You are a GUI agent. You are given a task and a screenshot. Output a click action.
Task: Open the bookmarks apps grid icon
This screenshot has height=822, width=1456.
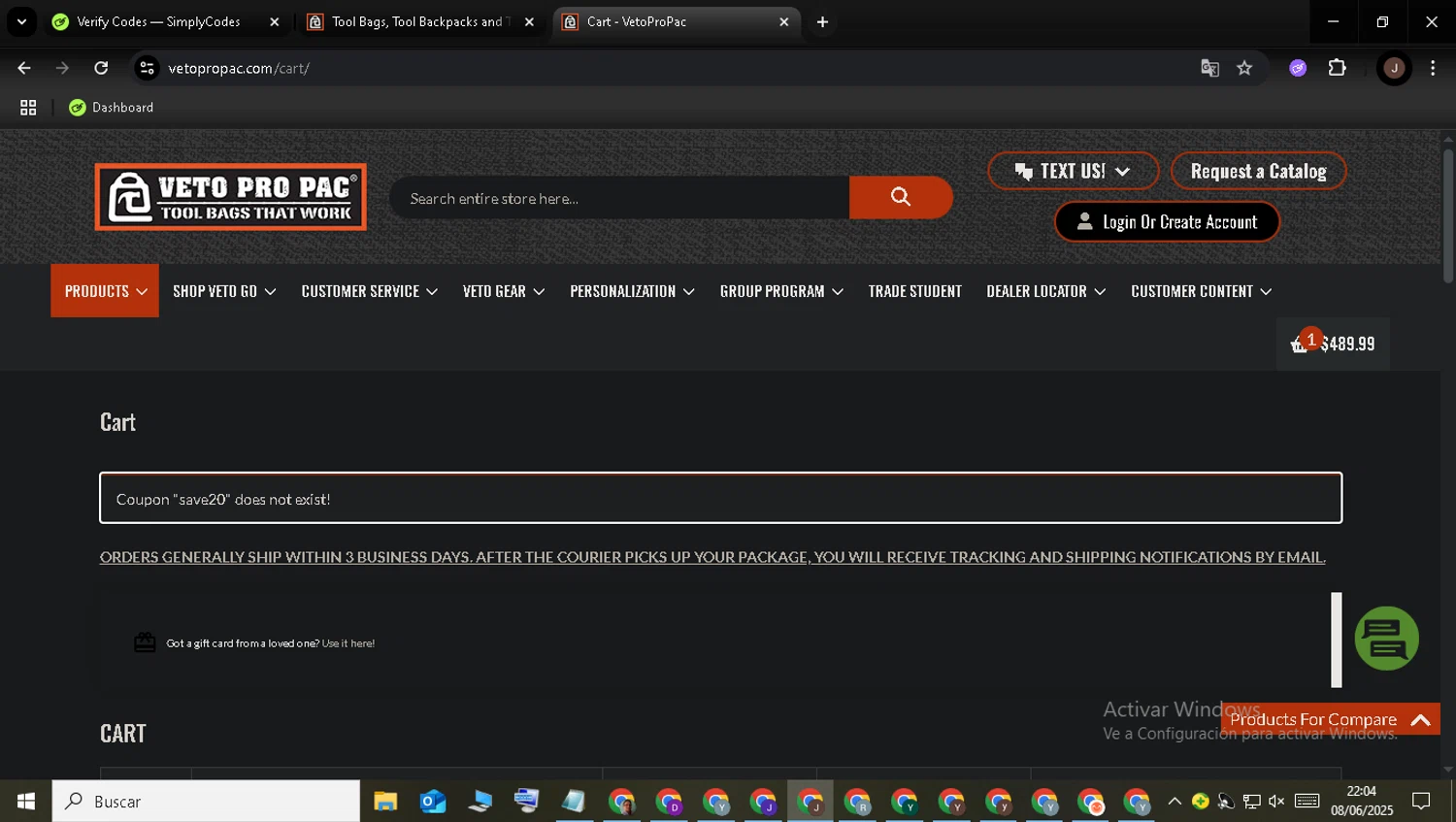coord(28,108)
